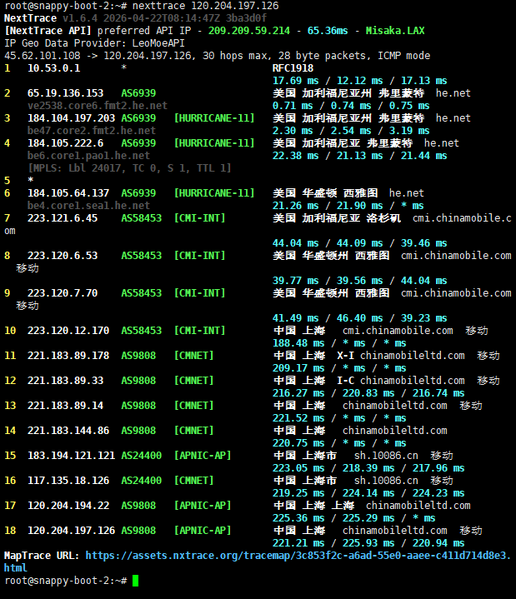Click source IP 45.62.101.108
516x599 pixels.
(42, 56)
